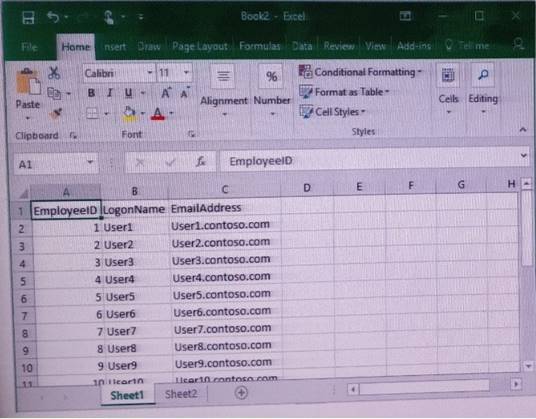Open the Name Box dropdown arrow
The height and width of the screenshot is (419, 536).
point(90,162)
